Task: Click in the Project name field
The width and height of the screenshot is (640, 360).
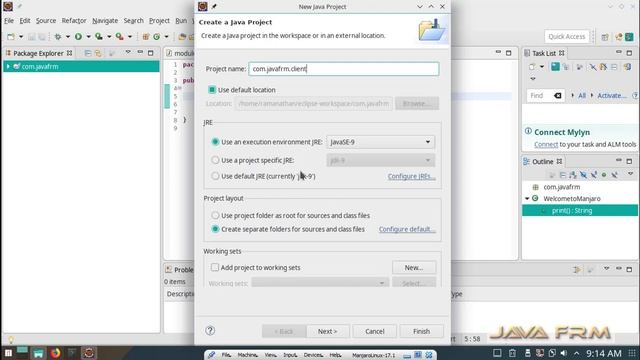Action: pos(344,69)
